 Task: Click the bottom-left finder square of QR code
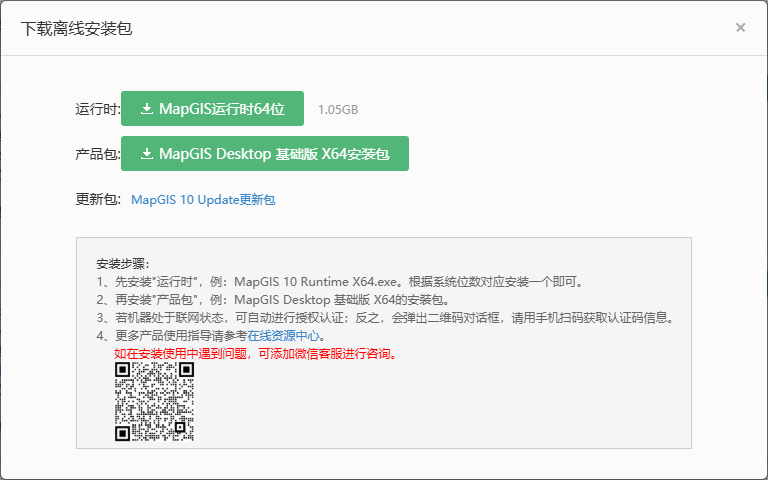click(122, 433)
